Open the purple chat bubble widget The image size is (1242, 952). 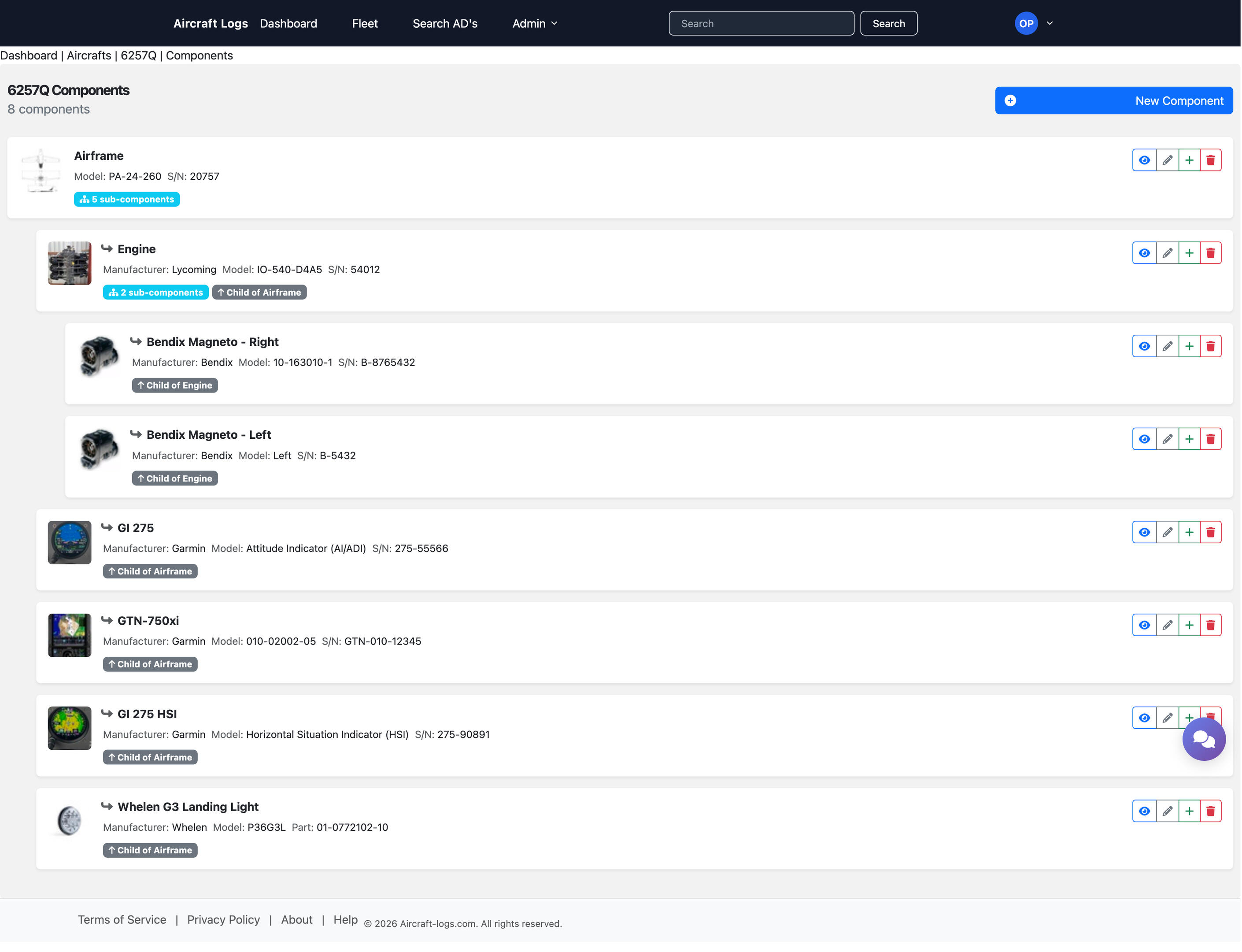[x=1204, y=740]
